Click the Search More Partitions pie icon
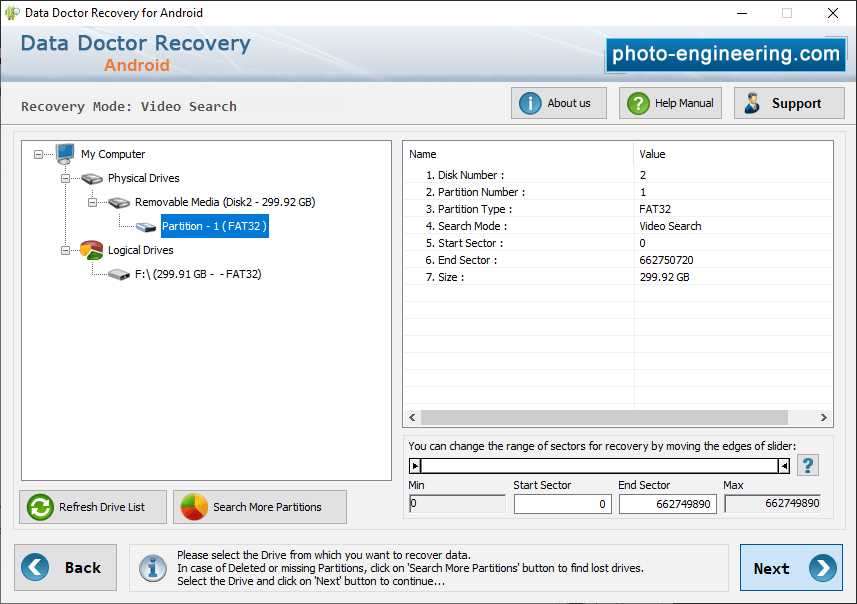The width and height of the screenshot is (857, 604). [x=194, y=507]
